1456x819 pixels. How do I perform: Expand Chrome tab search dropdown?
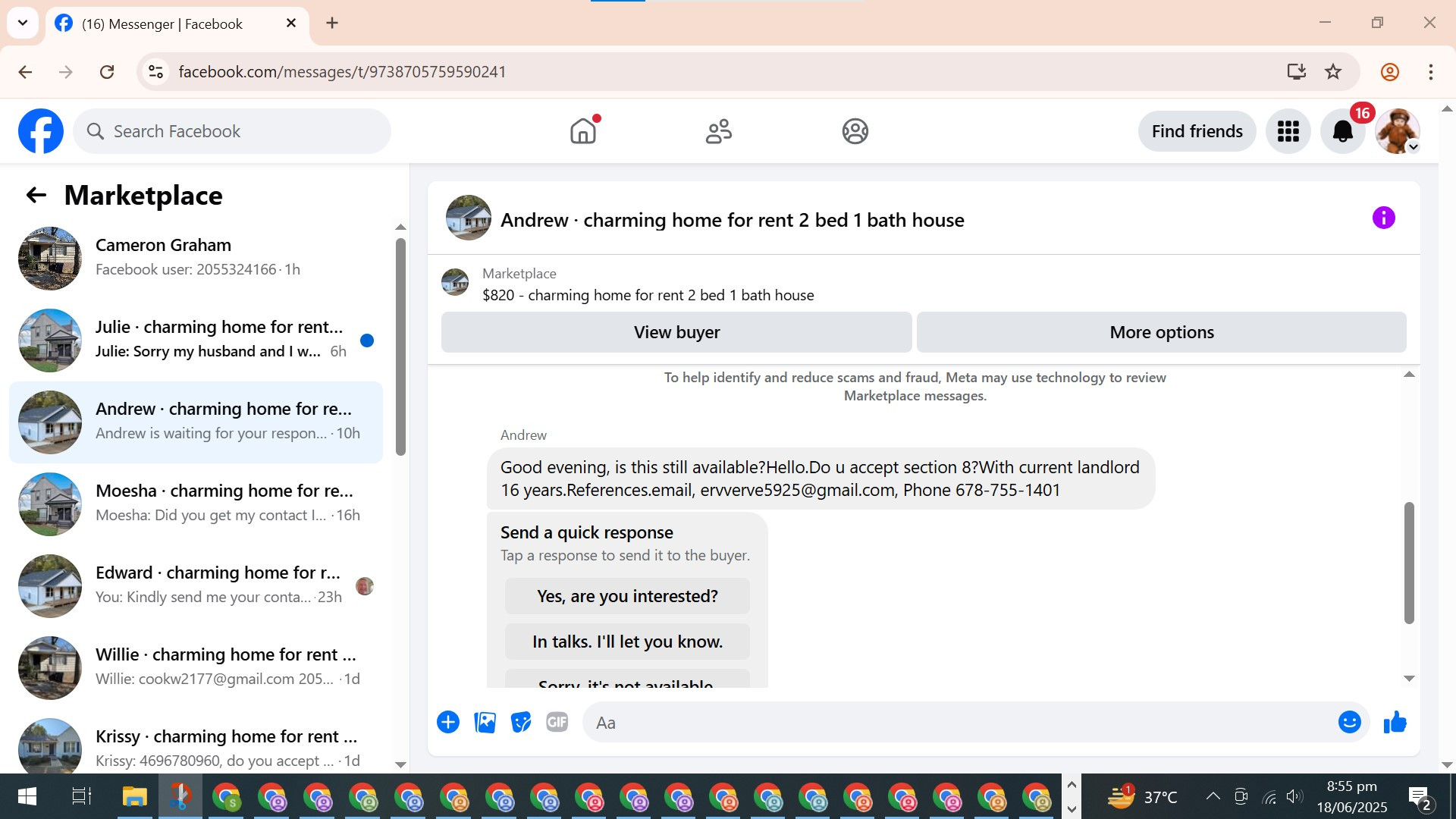pyautogui.click(x=23, y=23)
